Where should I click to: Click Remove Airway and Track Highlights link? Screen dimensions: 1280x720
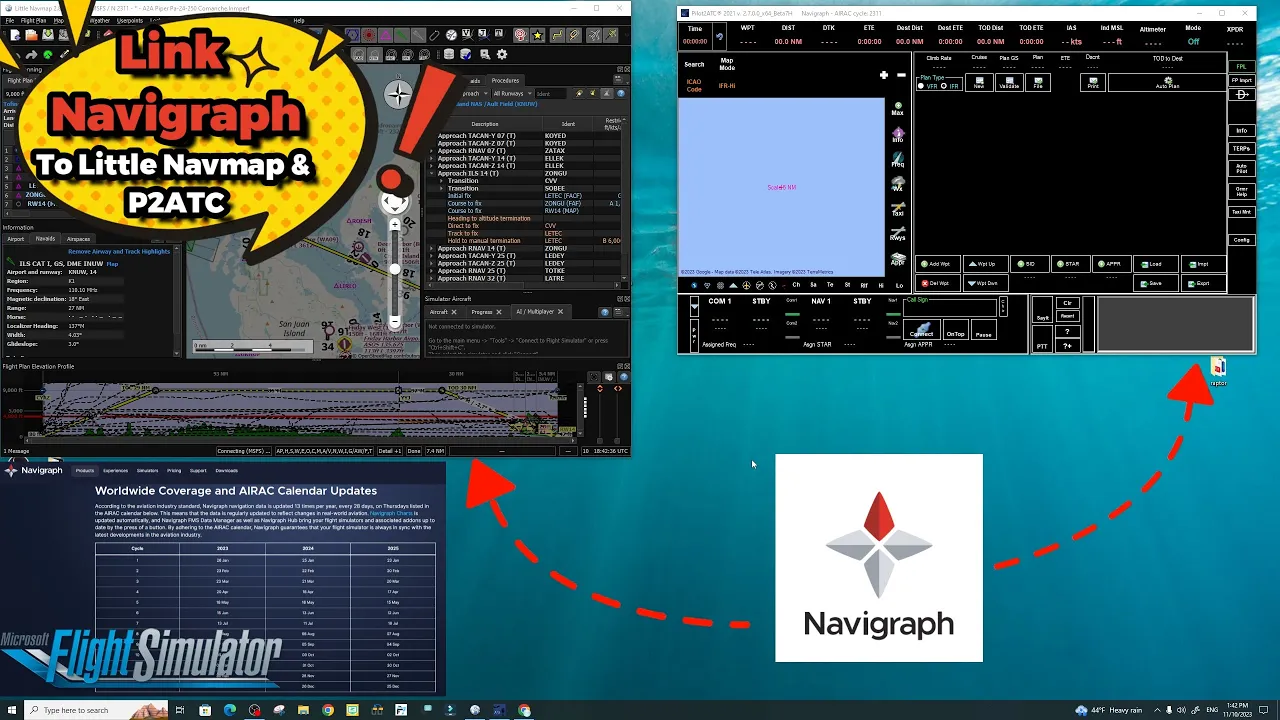[119, 251]
